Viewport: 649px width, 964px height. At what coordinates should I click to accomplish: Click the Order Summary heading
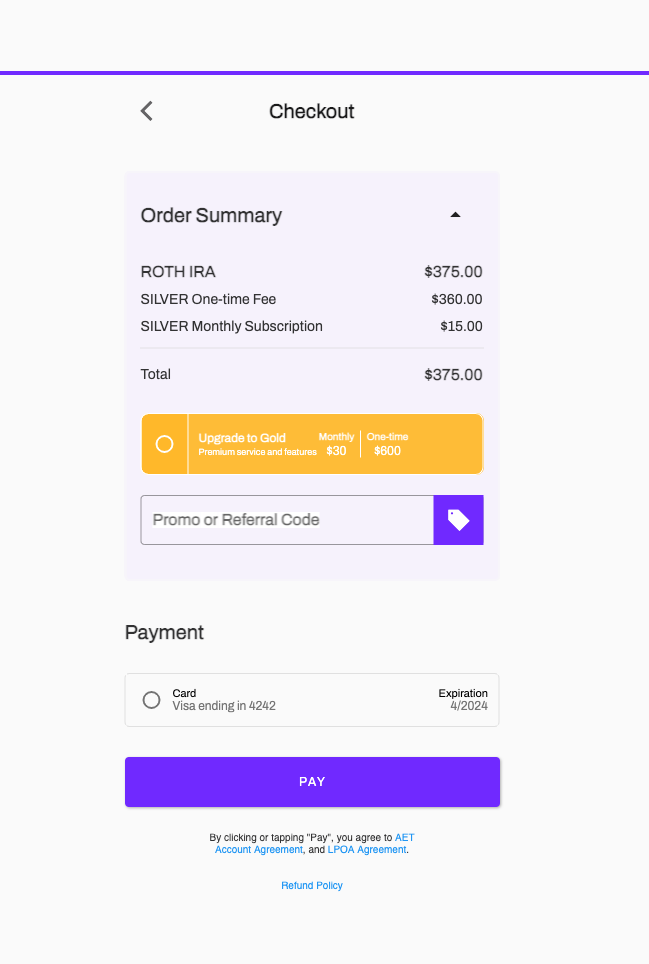coord(211,215)
